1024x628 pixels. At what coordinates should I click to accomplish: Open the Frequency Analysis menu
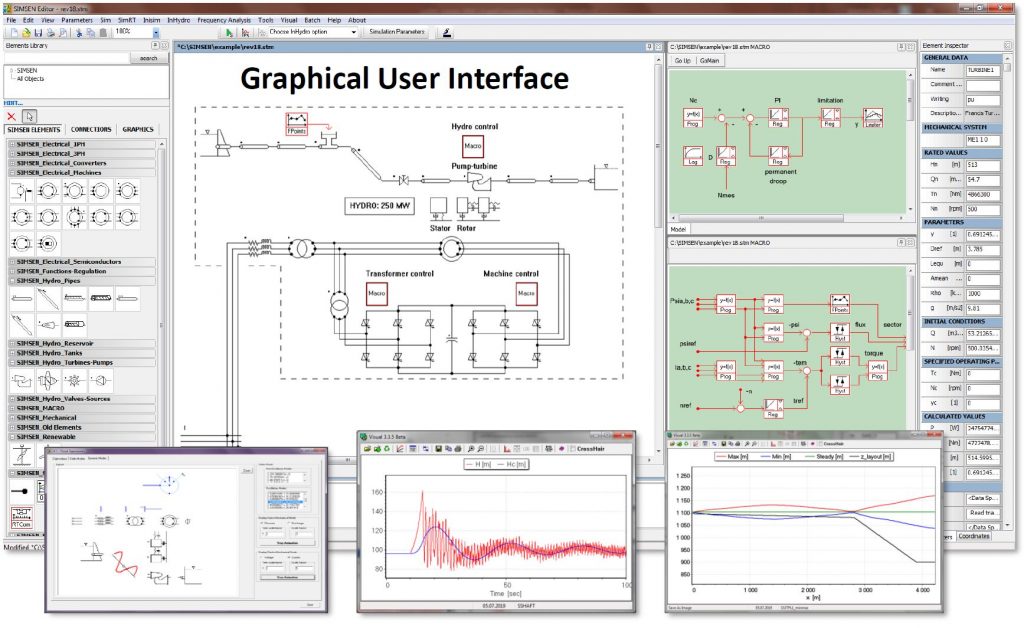click(224, 19)
